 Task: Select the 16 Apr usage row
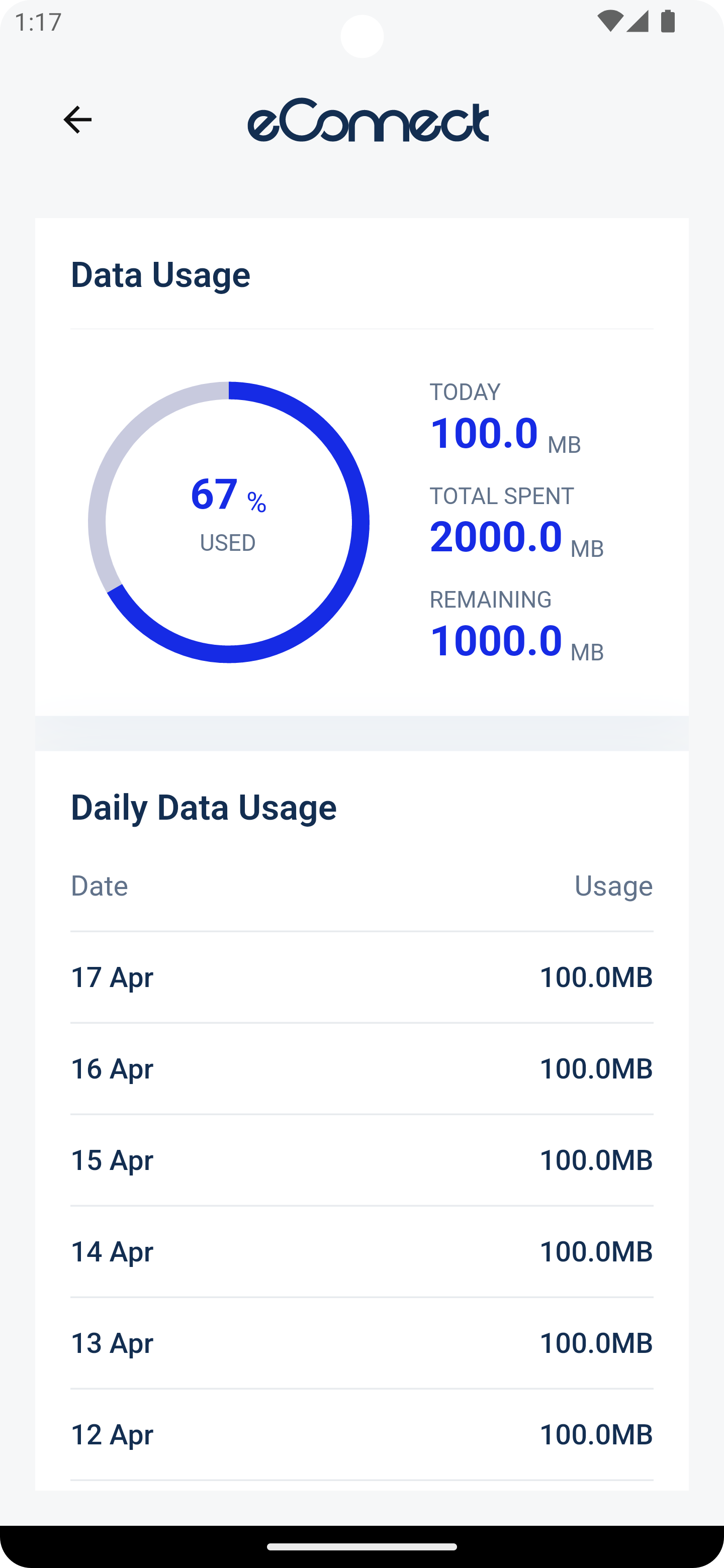[361, 1069]
